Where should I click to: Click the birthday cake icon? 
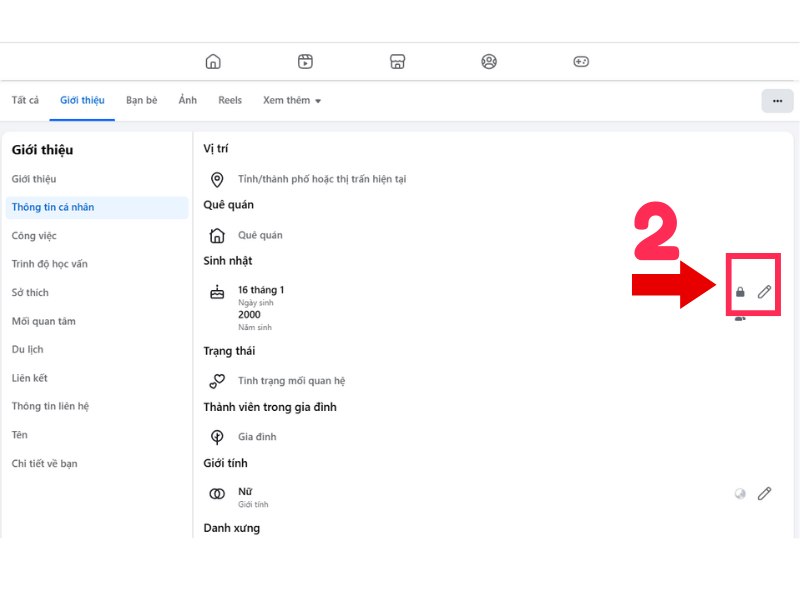pos(217,292)
